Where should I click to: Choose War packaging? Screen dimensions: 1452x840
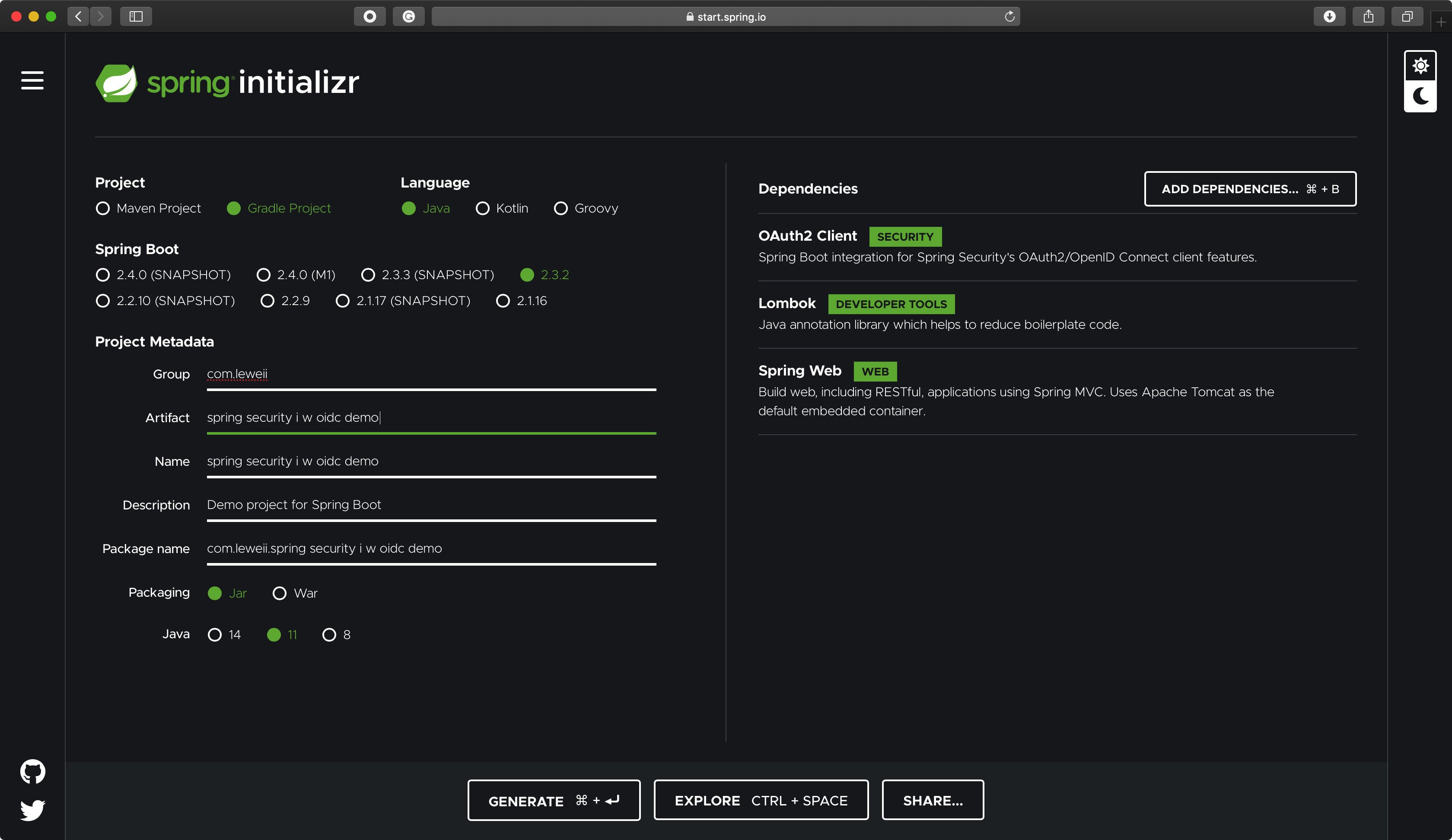click(x=295, y=593)
